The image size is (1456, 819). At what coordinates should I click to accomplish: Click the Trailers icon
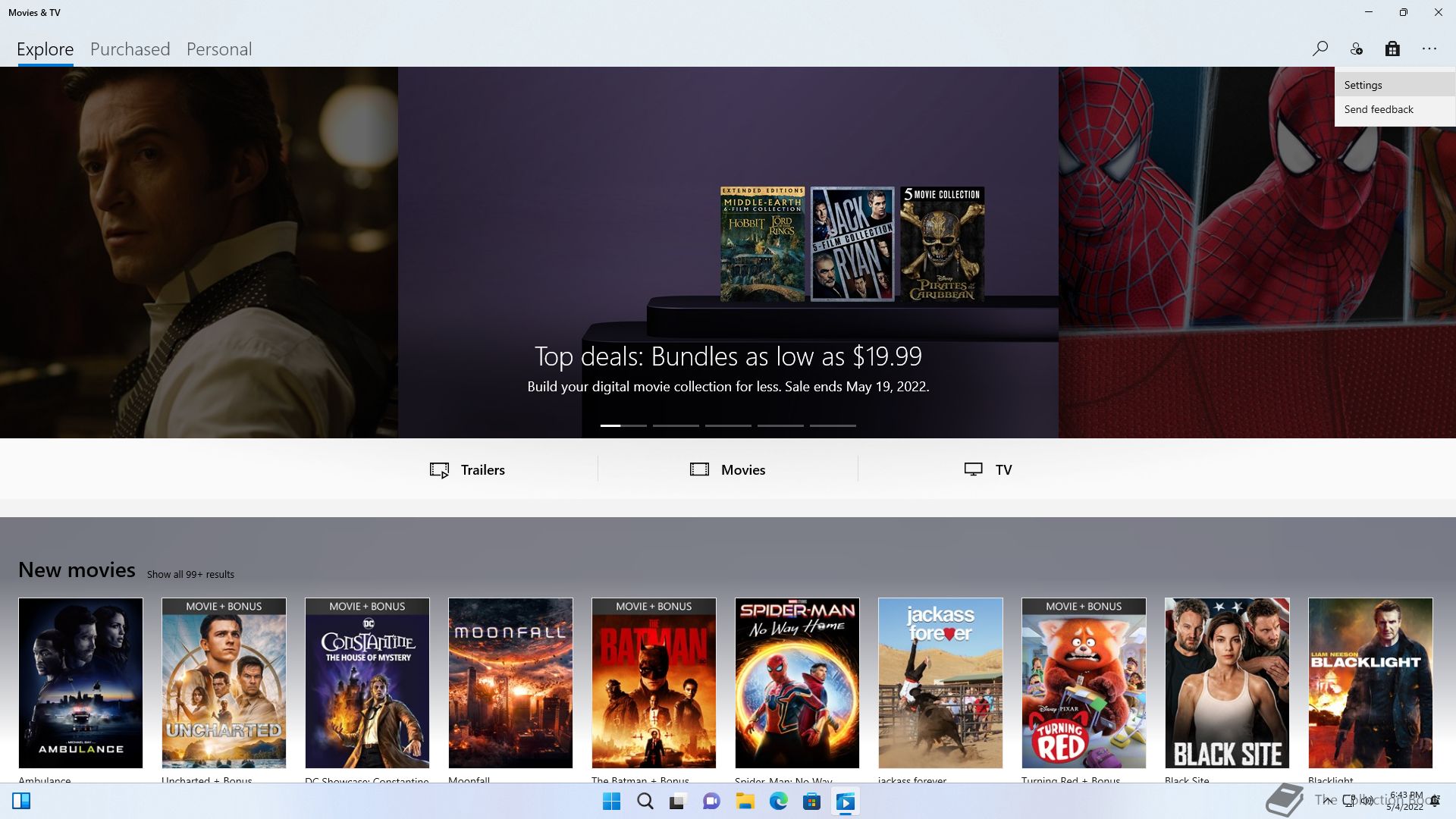(x=439, y=469)
